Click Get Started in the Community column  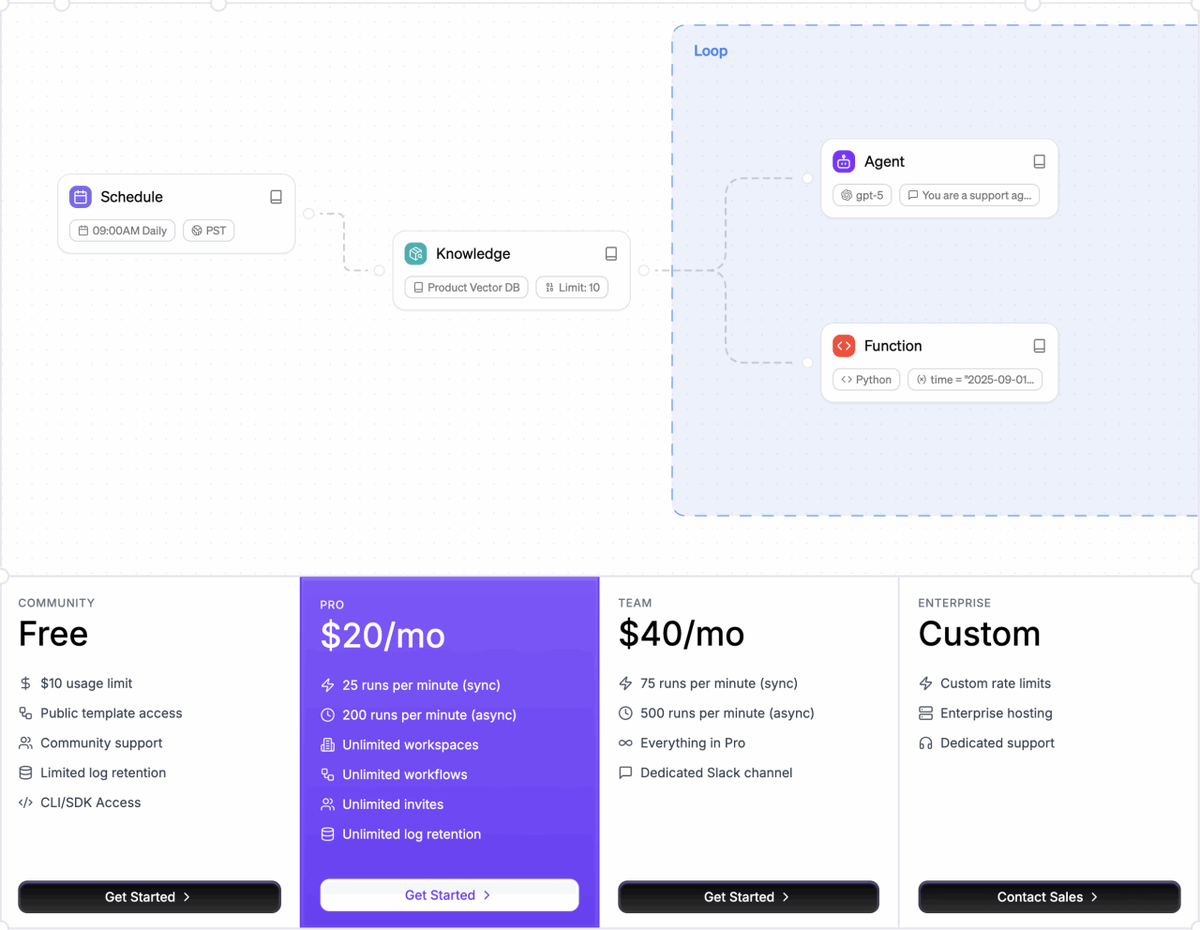pos(149,896)
